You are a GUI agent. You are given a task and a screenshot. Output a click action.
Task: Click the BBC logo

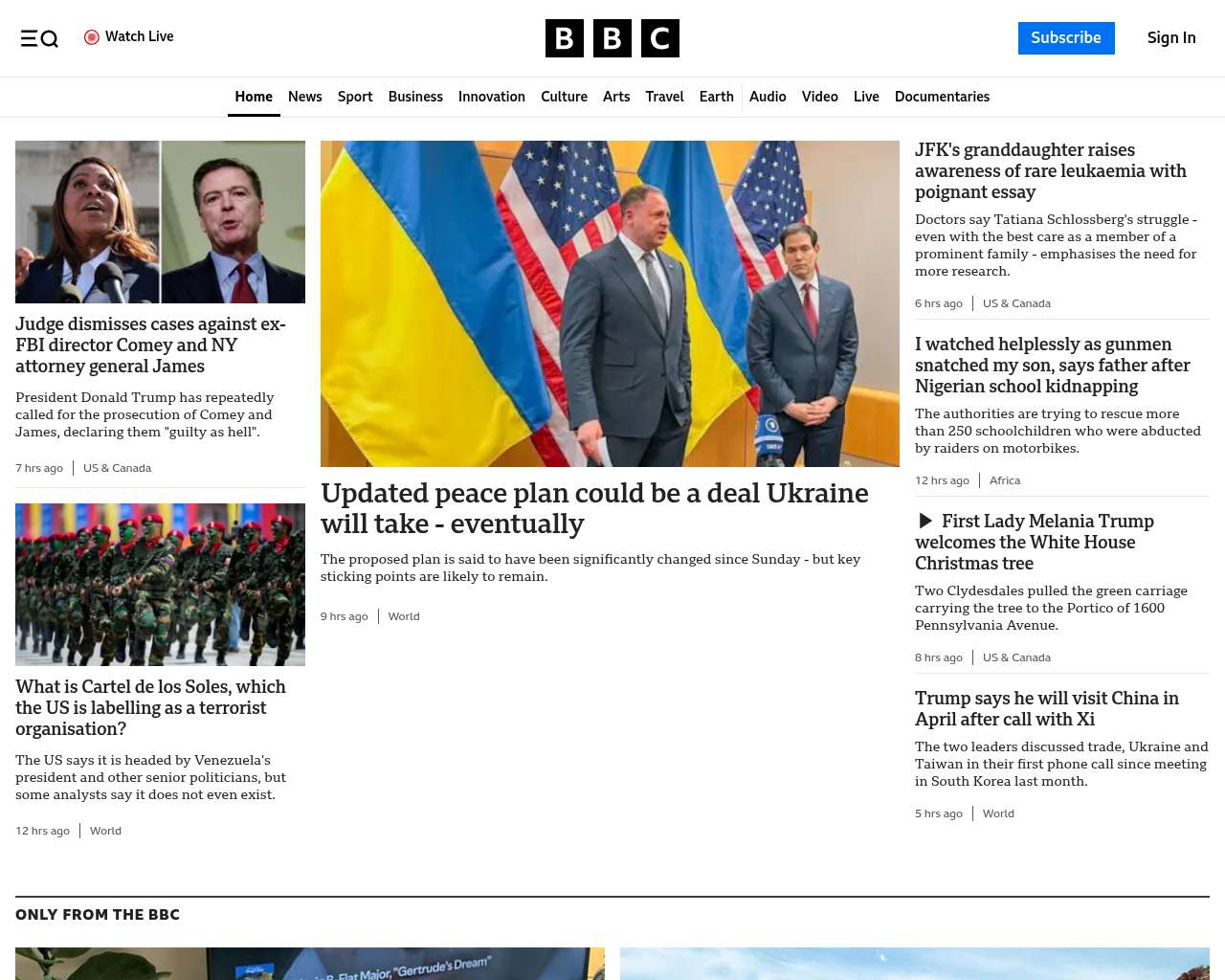612,38
